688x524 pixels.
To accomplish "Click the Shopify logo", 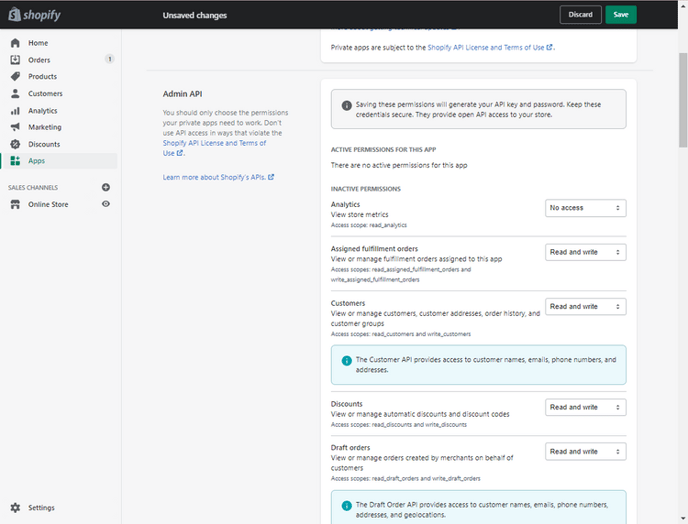I will click(35, 14).
